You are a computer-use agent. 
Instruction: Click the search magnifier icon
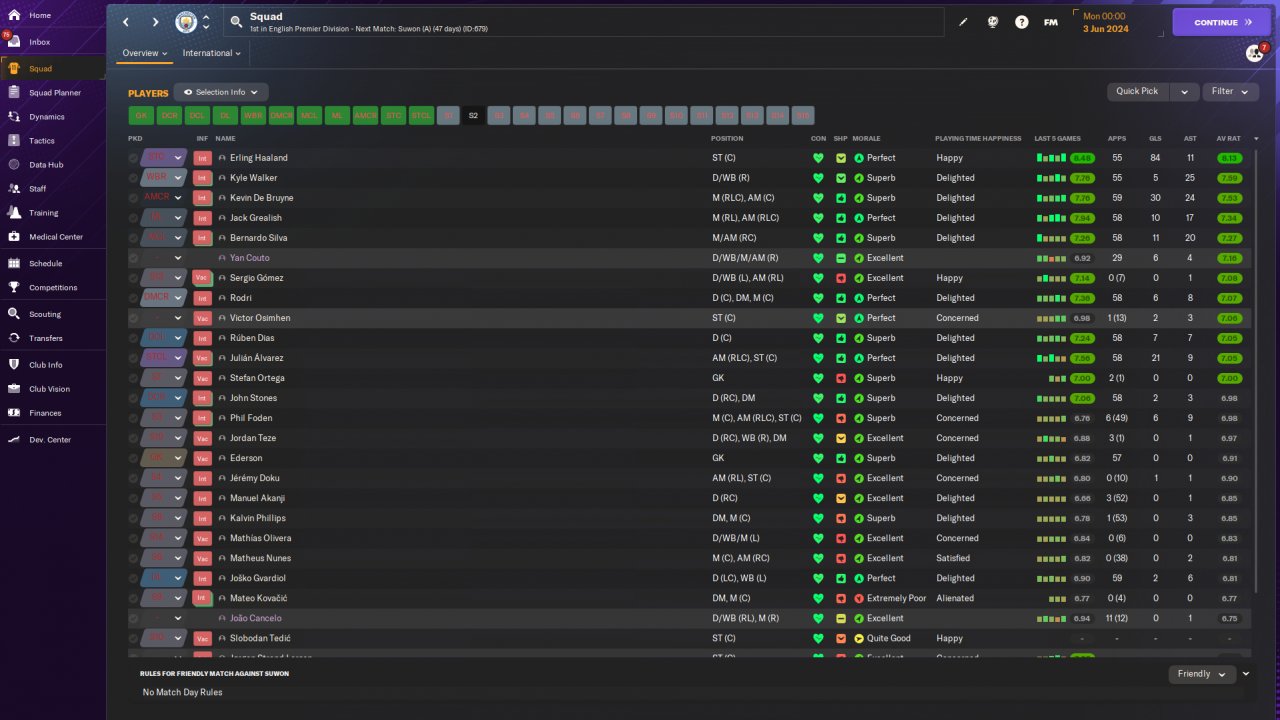tap(236, 21)
